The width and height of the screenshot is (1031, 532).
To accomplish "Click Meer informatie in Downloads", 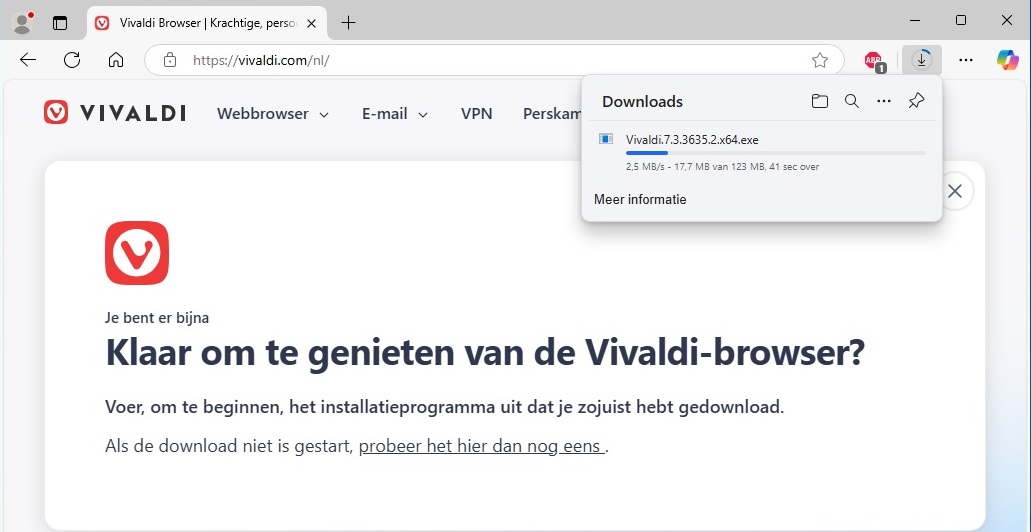I will [x=640, y=199].
